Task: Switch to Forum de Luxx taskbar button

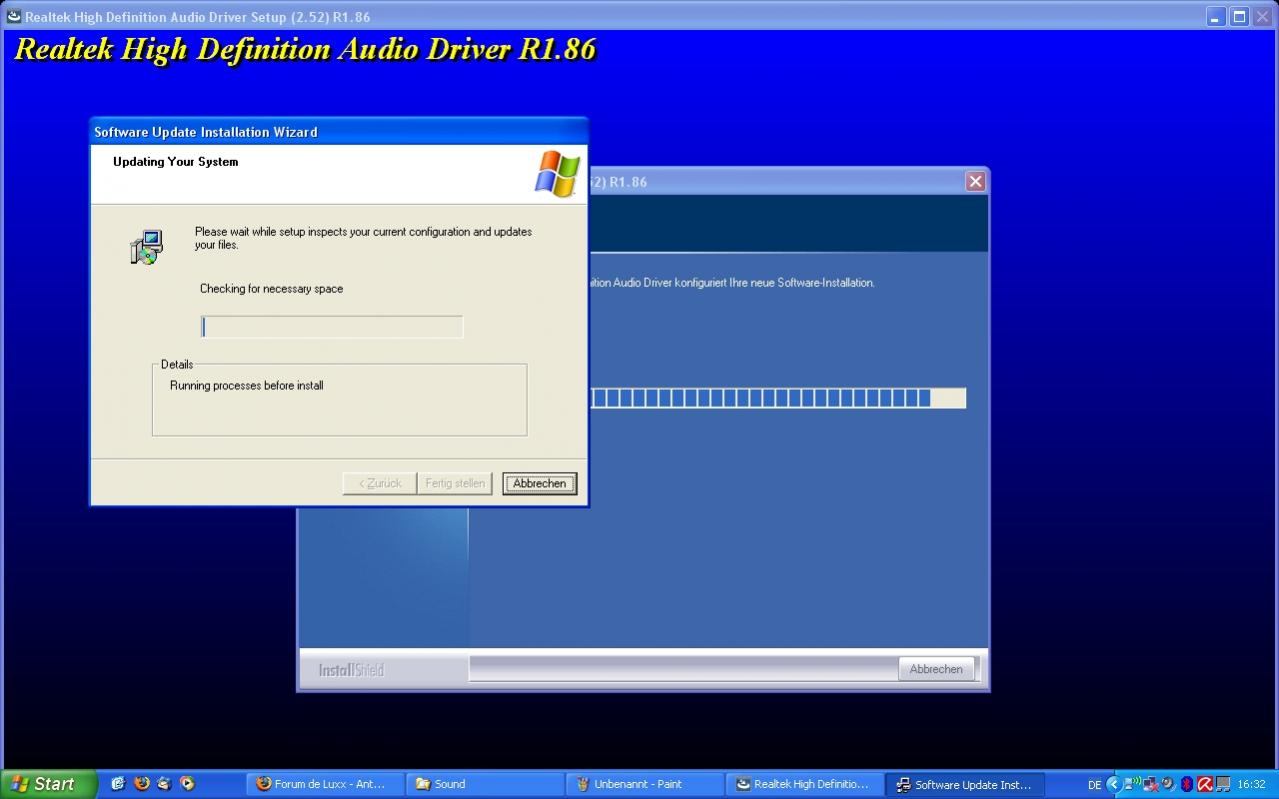Action: (325, 784)
